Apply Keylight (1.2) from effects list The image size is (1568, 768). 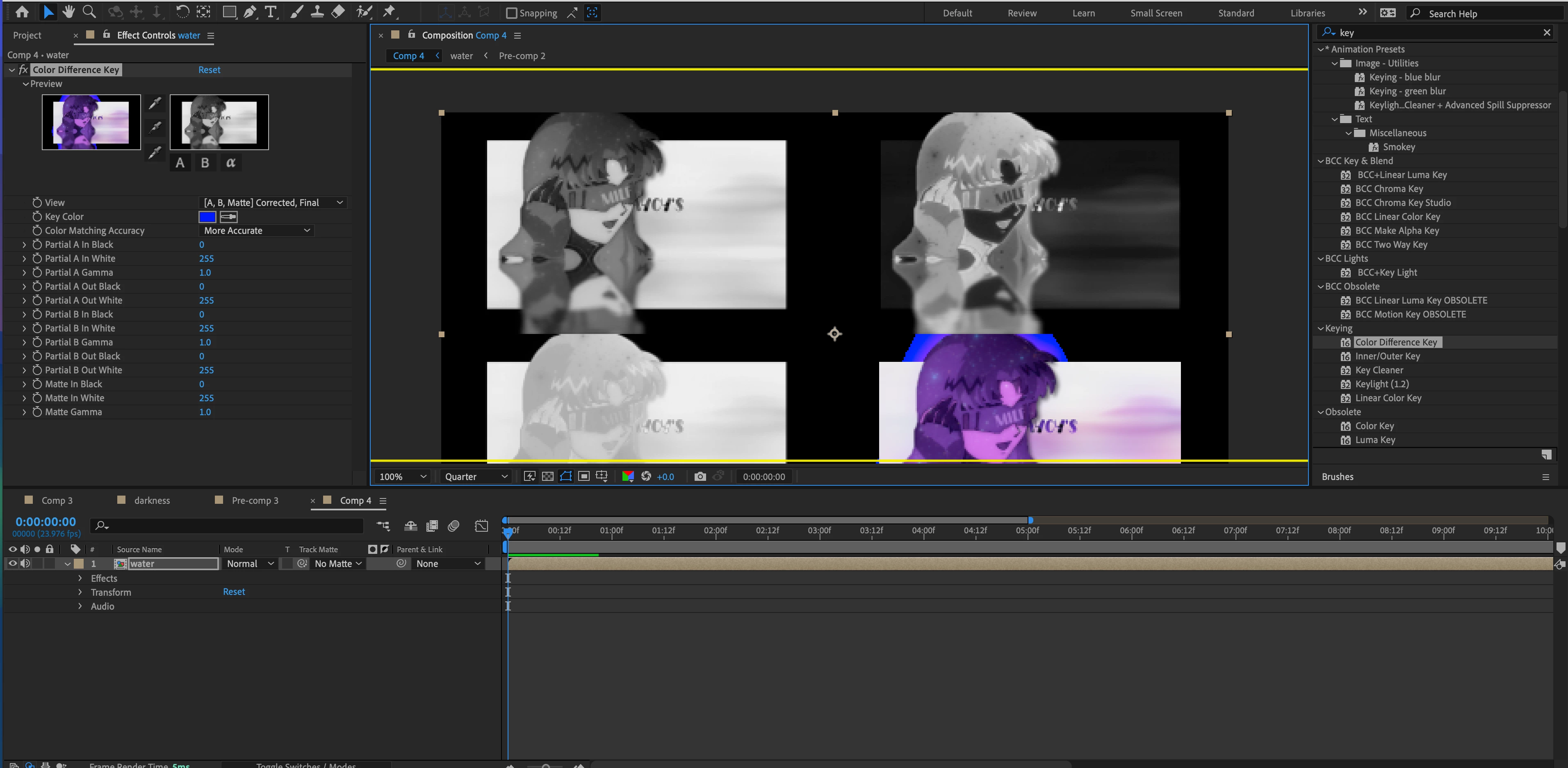point(1381,384)
